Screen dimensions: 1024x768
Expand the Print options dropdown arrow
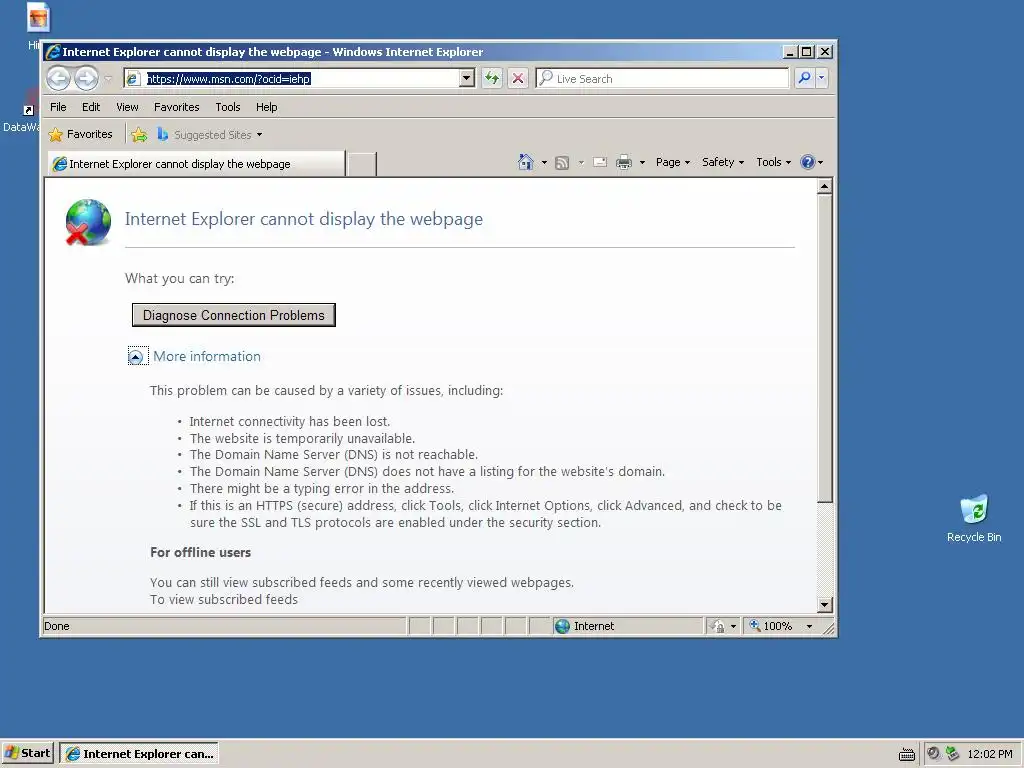coord(642,163)
